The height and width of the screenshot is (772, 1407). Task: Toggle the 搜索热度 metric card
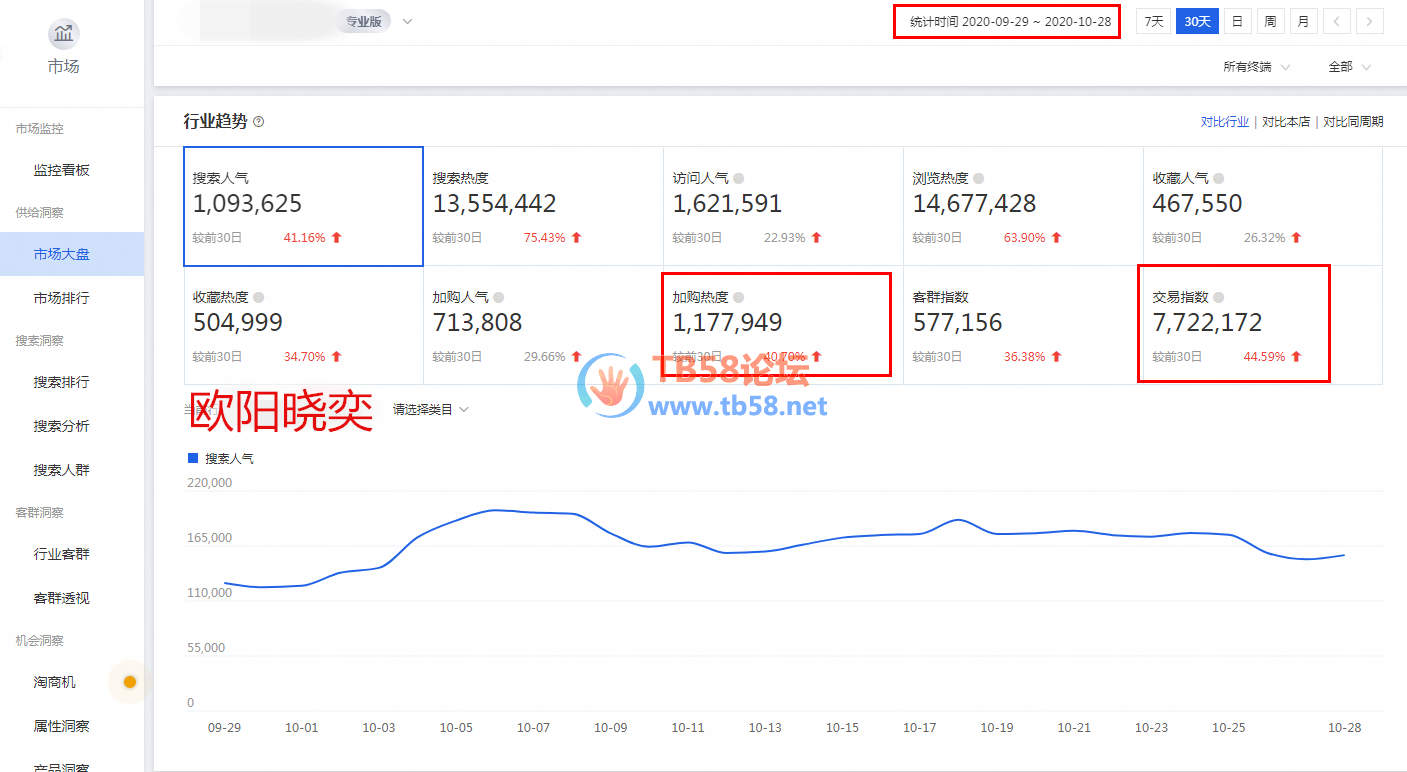(543, 206)
